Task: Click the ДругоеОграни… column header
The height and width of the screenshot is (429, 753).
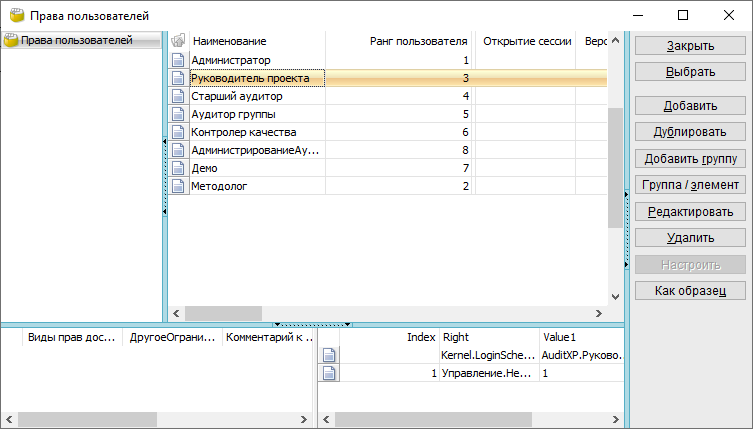Action: 172,337
